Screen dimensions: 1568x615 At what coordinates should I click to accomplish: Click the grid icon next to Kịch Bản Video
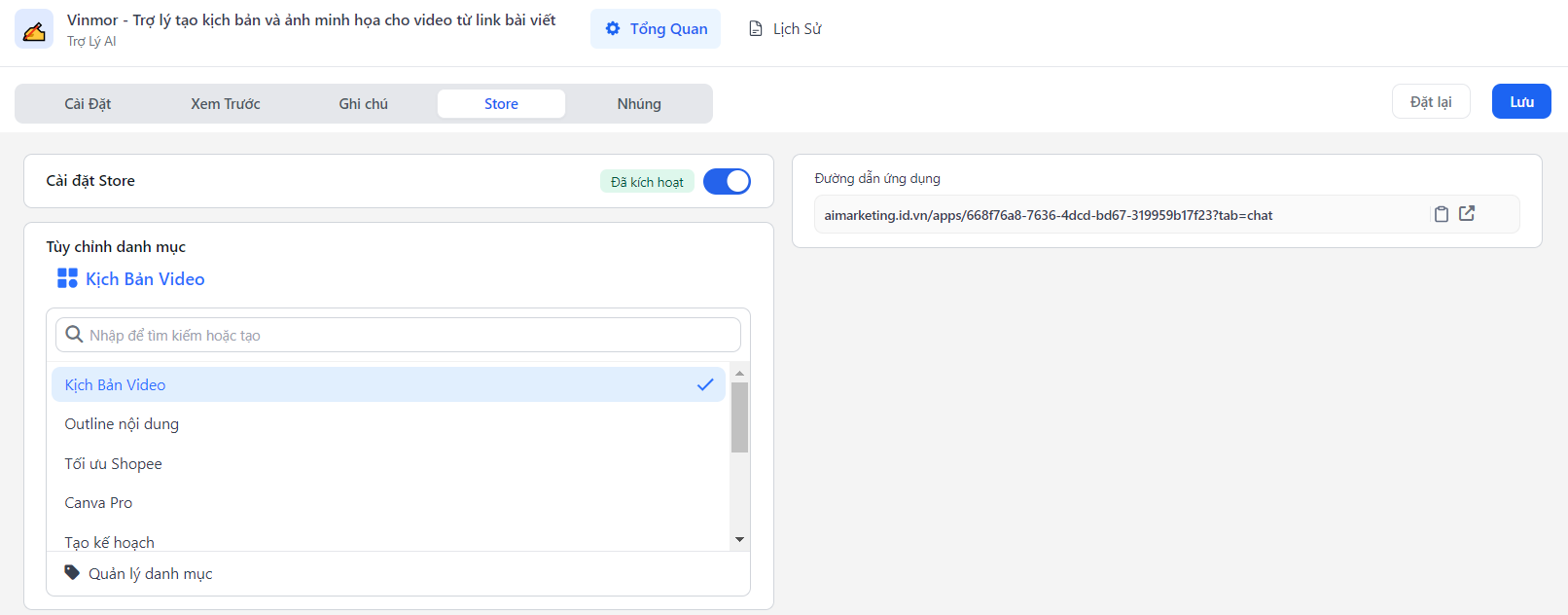(67, 278)
